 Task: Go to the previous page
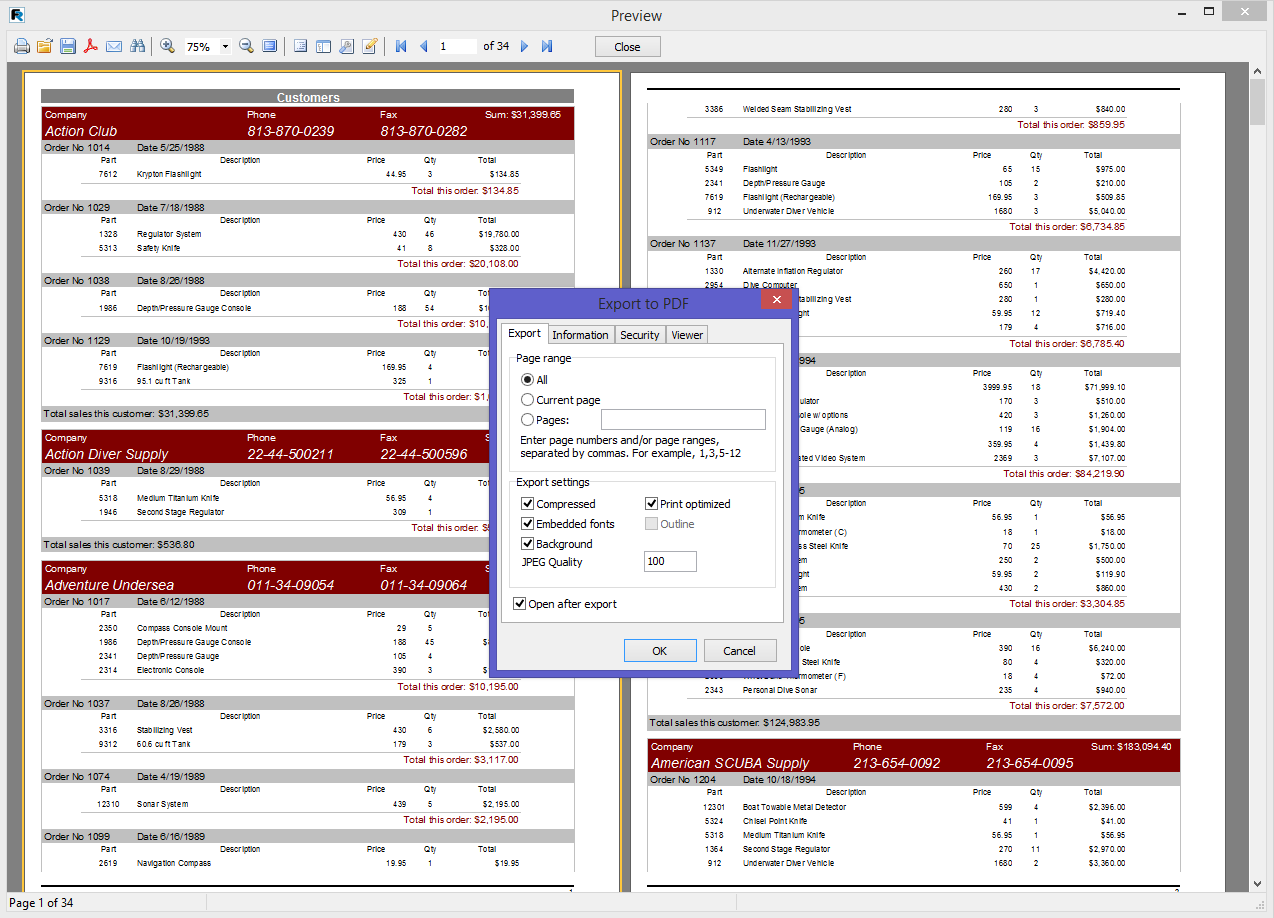424,46
